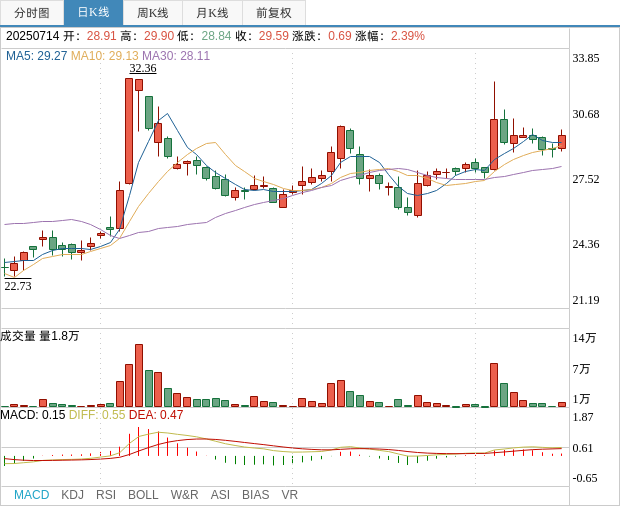Click the tall red candle below 32.36
Viewport: 620px width, 506px height.
coord(129,131)
